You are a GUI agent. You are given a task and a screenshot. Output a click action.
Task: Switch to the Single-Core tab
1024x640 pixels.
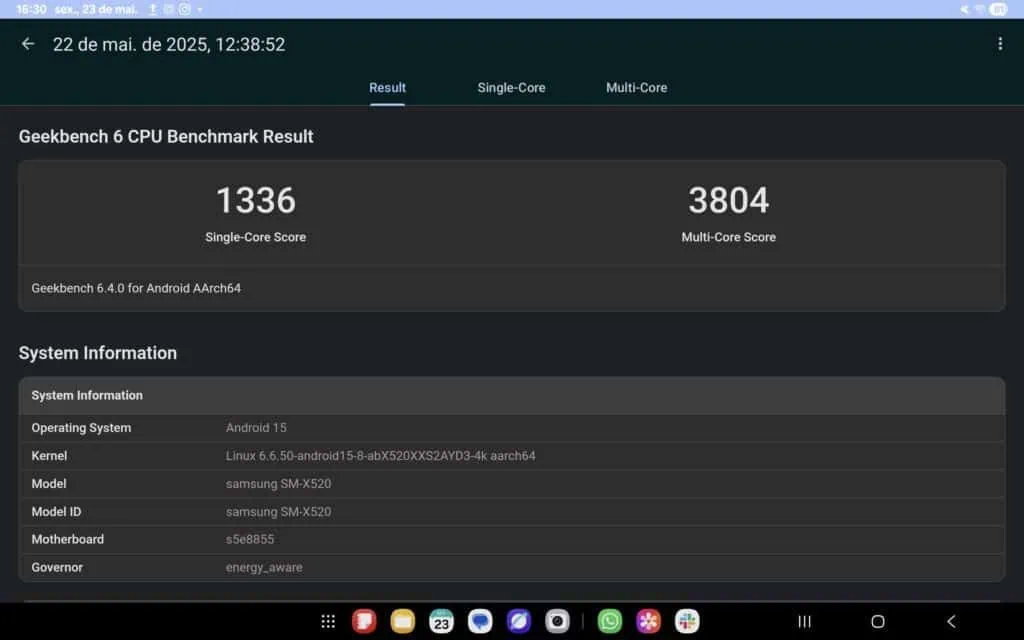pyautogui.click(x=511, y=88)
